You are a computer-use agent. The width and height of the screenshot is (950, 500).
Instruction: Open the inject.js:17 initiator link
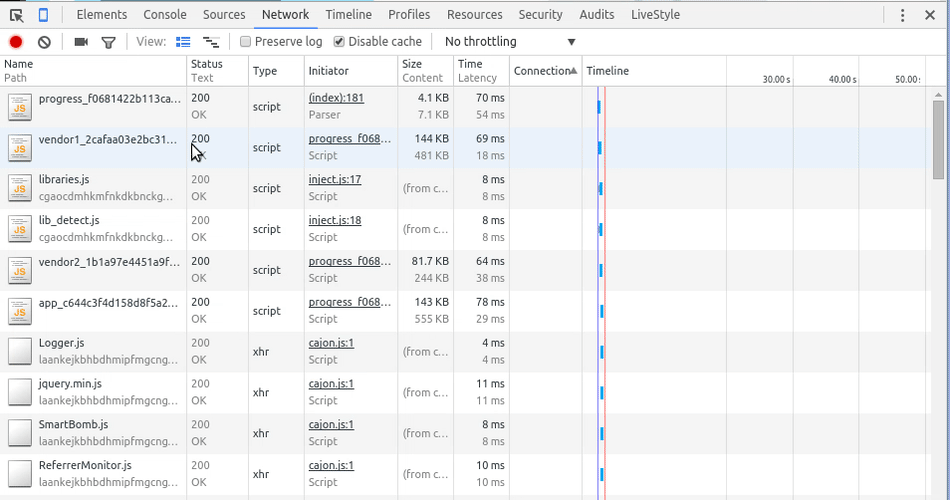click(x=334, y=180)
